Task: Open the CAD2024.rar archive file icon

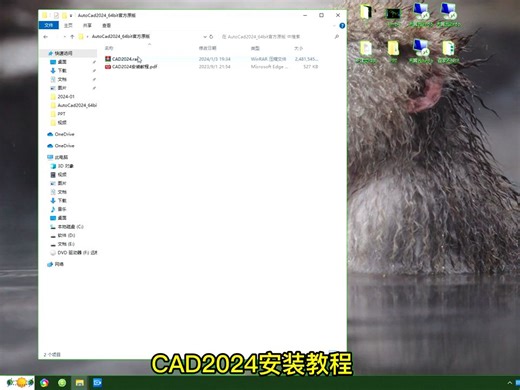Action: pyautogui.click(x=108, y=59)
